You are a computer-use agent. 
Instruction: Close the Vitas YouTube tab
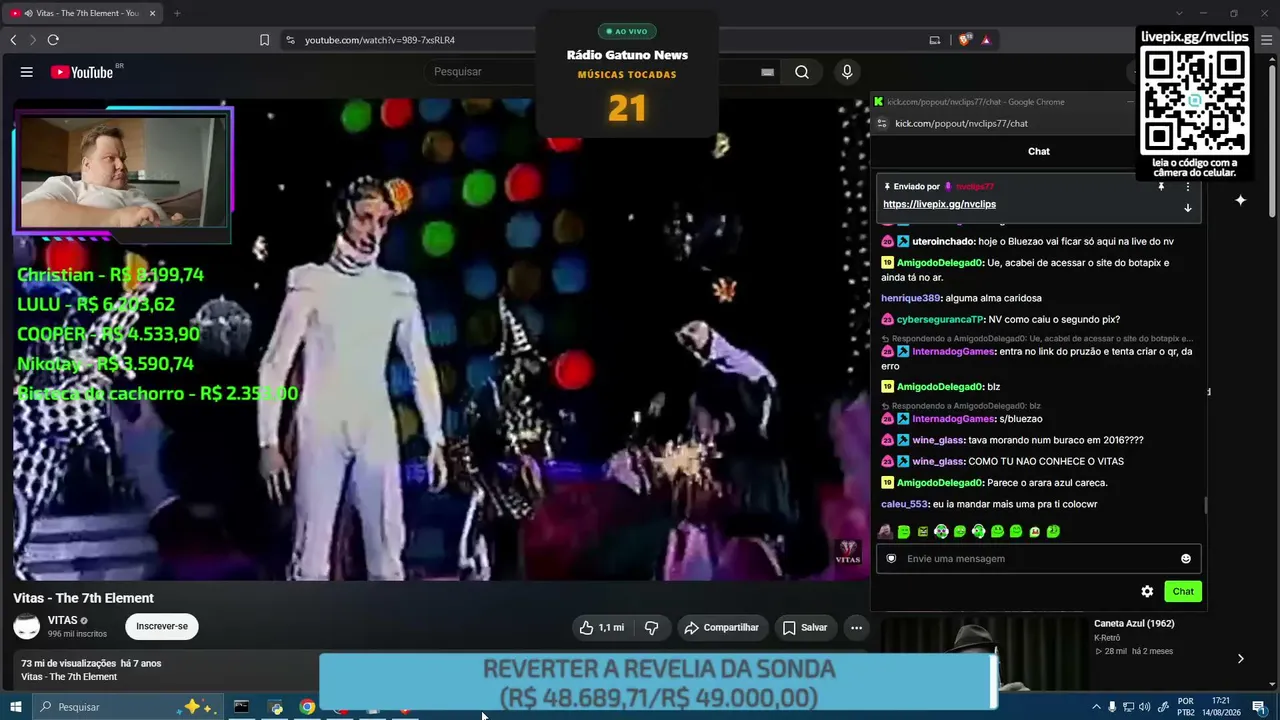click(152, 13)
